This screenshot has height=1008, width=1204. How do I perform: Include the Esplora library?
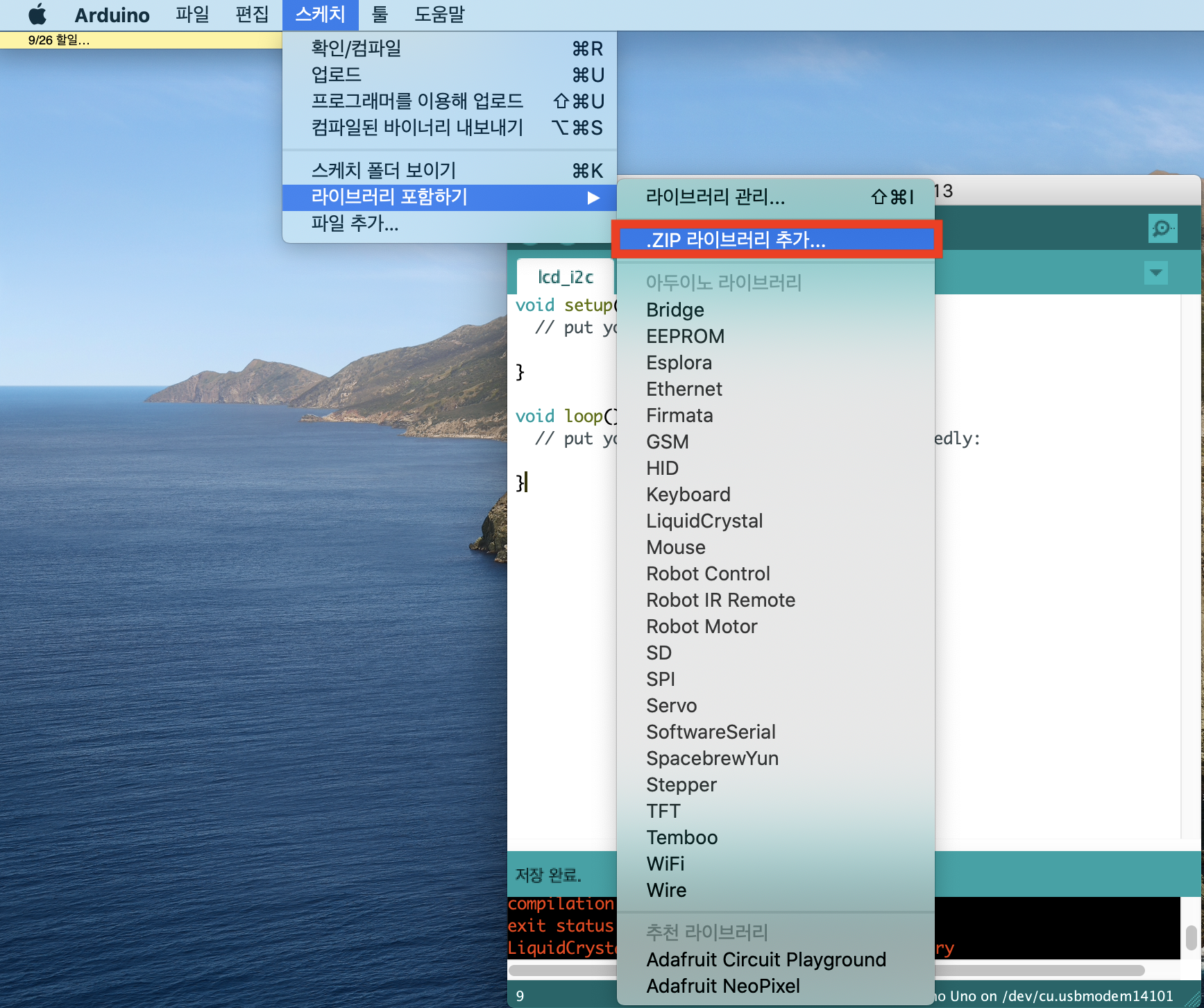[776, 362]
